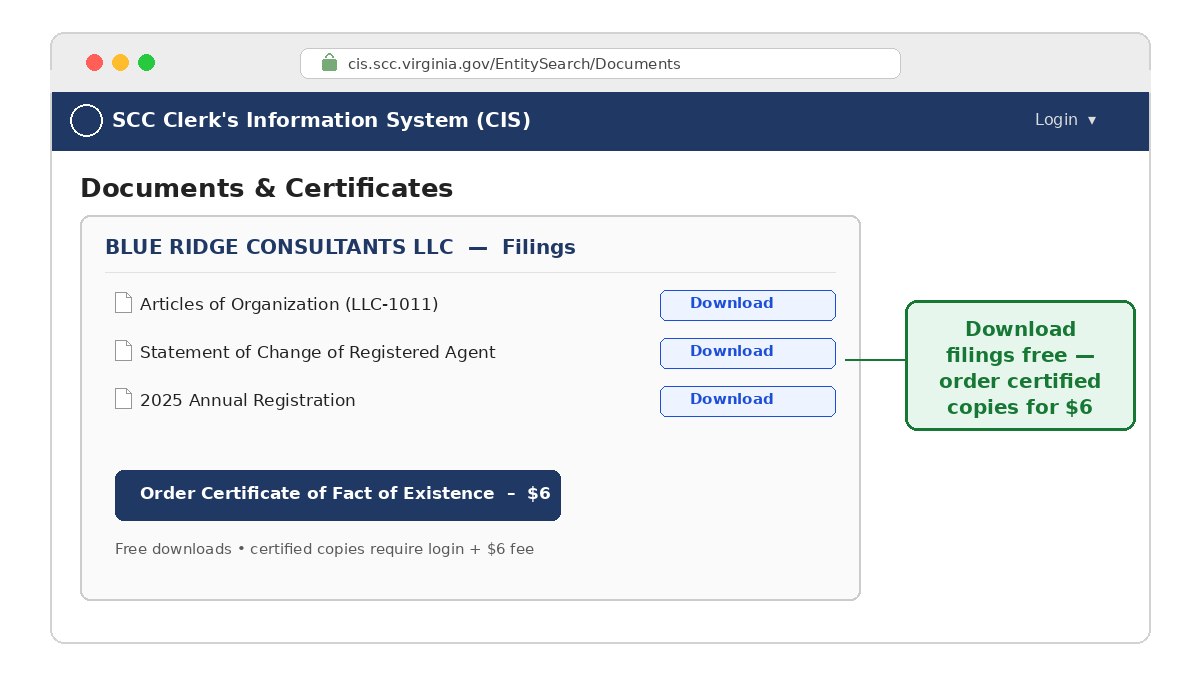Select the 2025 Annual Registration text
The height and width of the screenshot is (675, 1200).
(x=247, y=400)
